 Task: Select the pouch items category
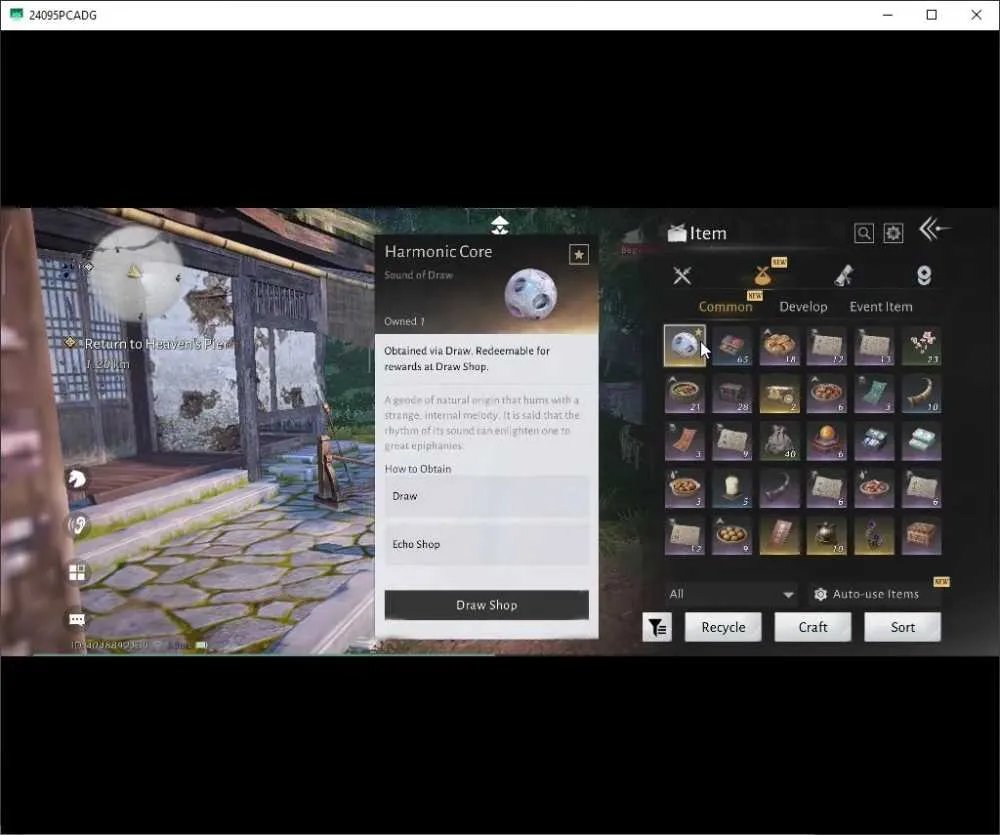pos(762,276)
